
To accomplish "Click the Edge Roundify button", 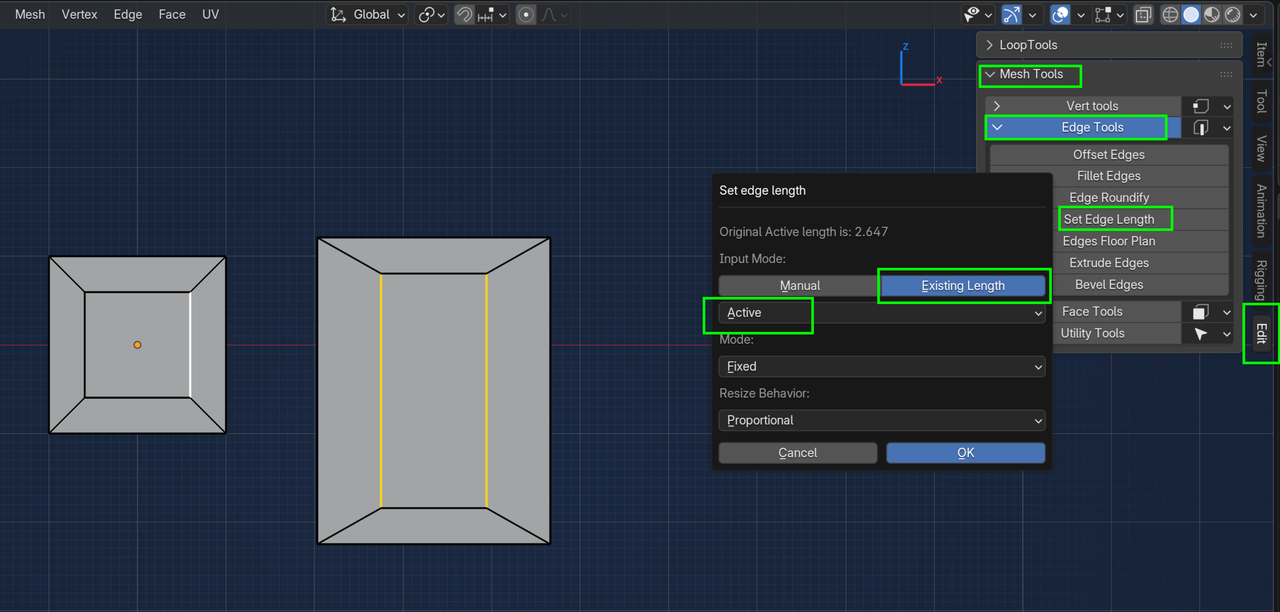I will [x=1108, y=198].
